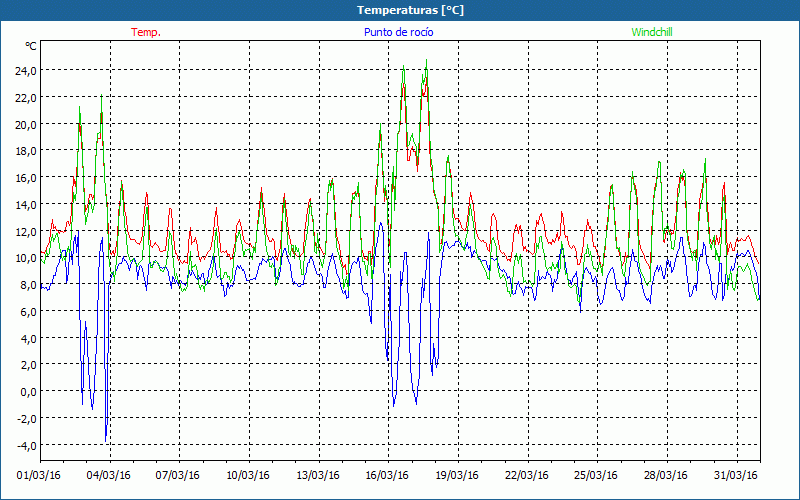The height and width of the screenshot is (500, 800).
Task: Select the red 'Temp.' legend label
Action: 146,32
